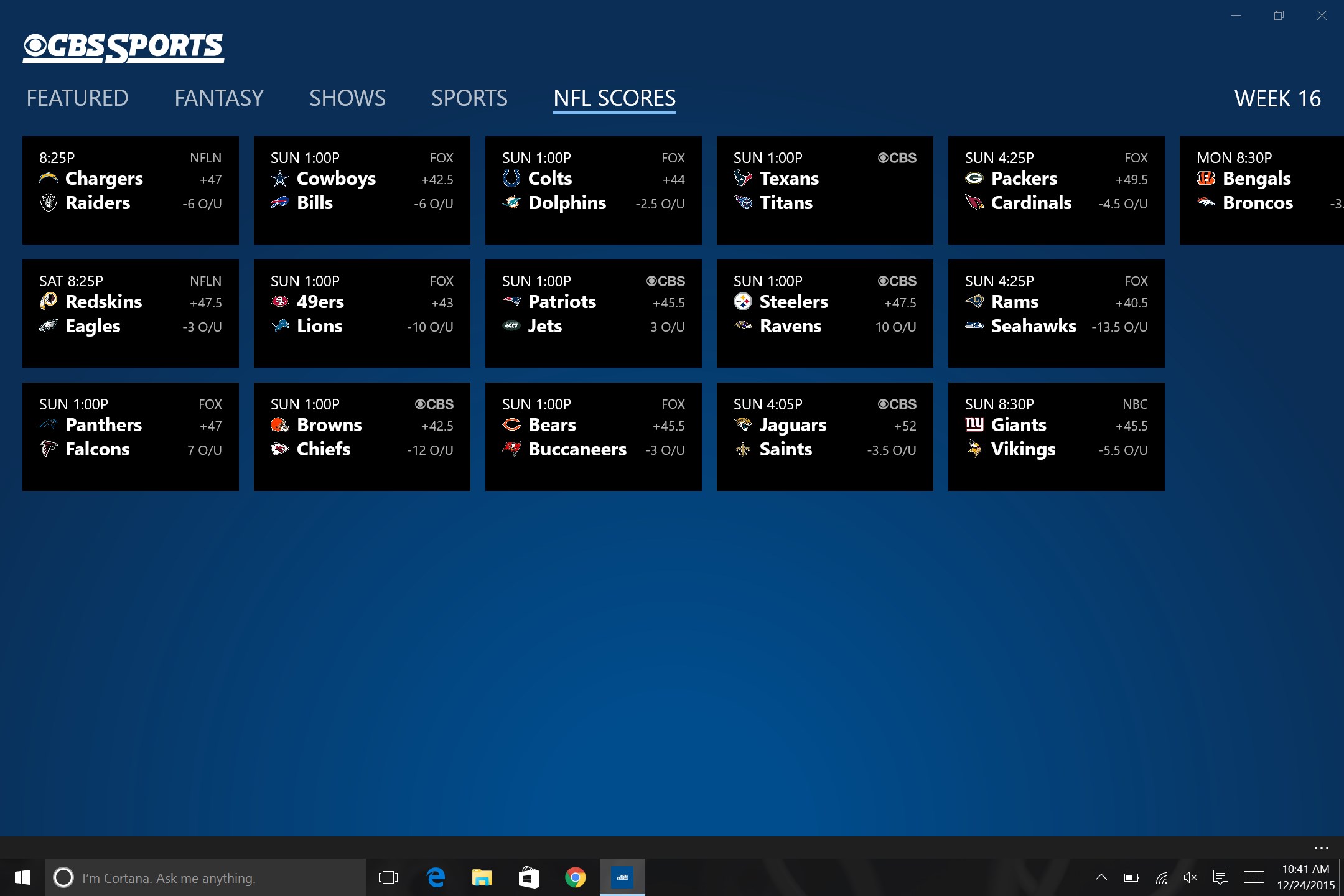
Task: Open the Patriots vs Jets game tile
Action: point(593,313)
